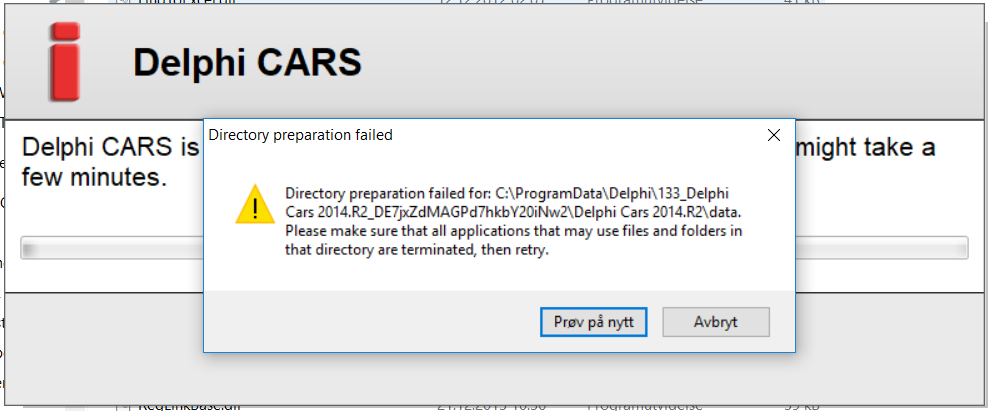Click the 'few minutes.' text line
The width and height of the screenshot is (991, 411).
(95, 178)
